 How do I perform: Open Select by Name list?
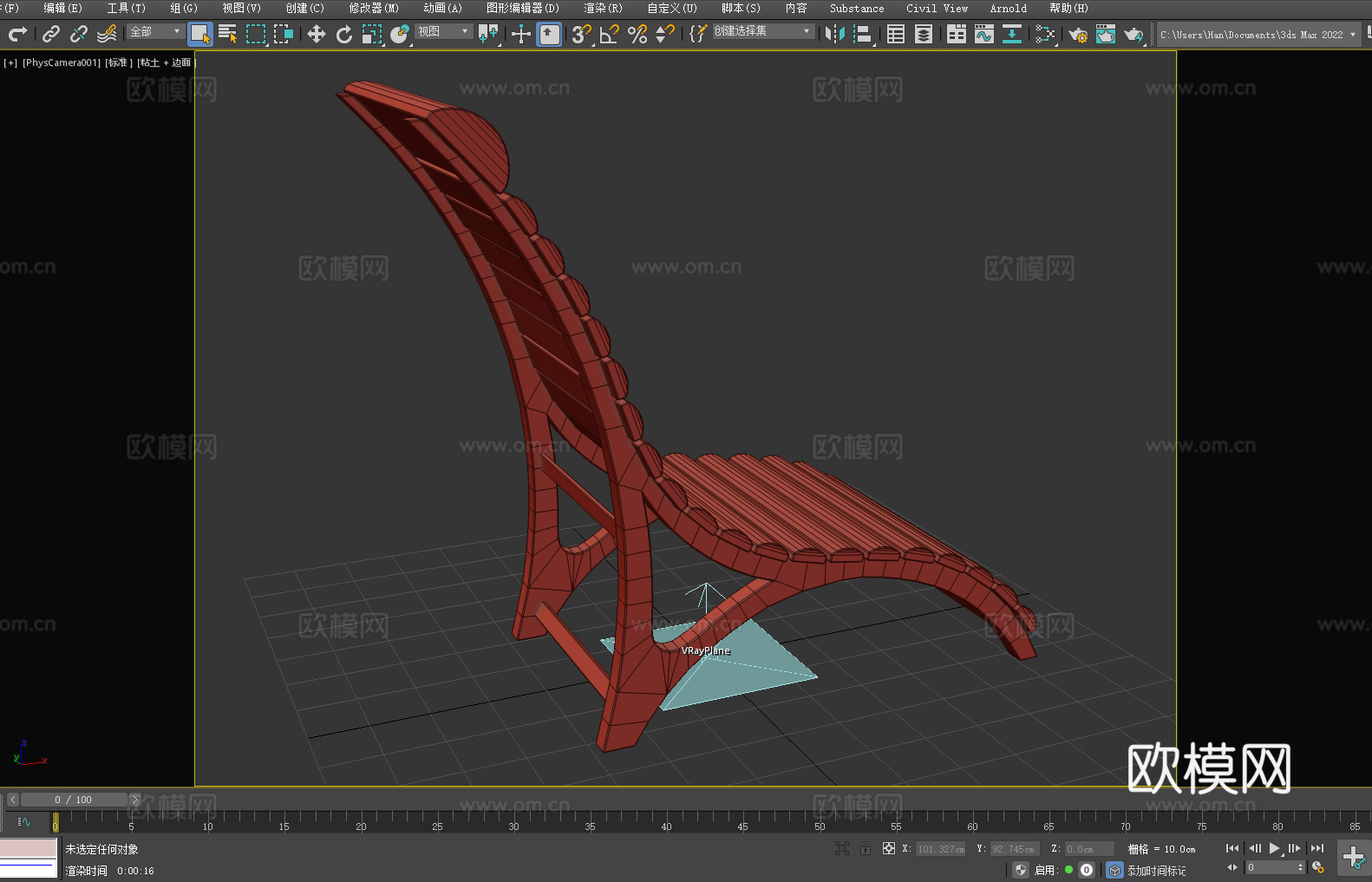[x=228, y=35]
